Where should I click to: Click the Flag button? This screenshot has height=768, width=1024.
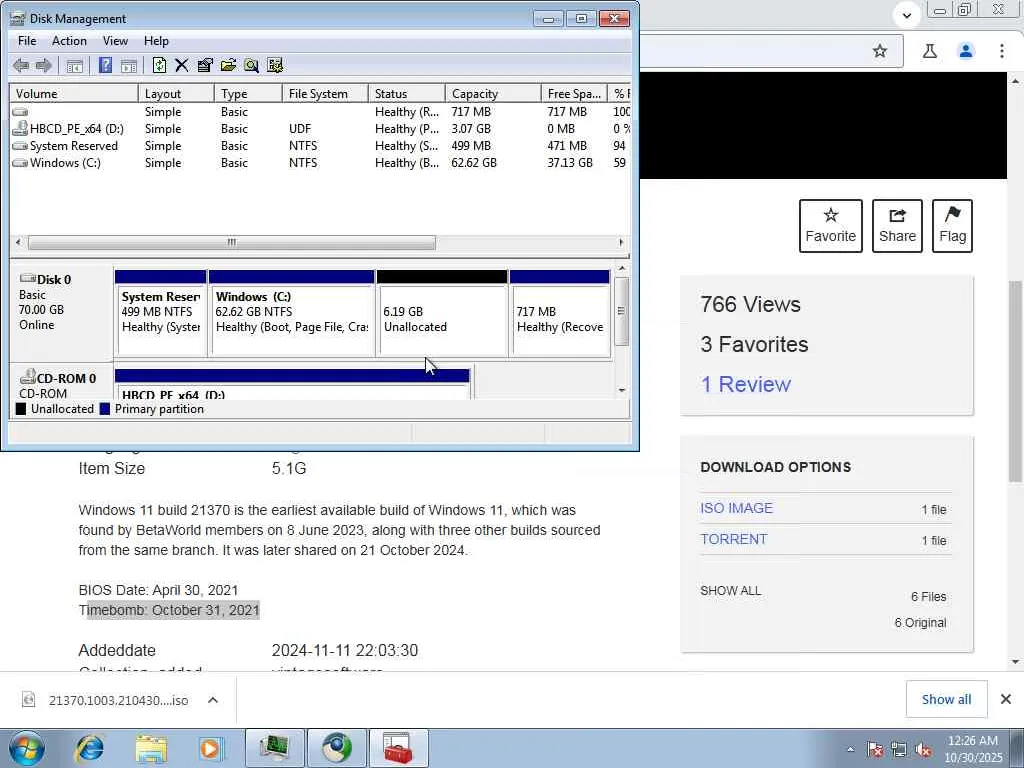(x=952, y=226)
